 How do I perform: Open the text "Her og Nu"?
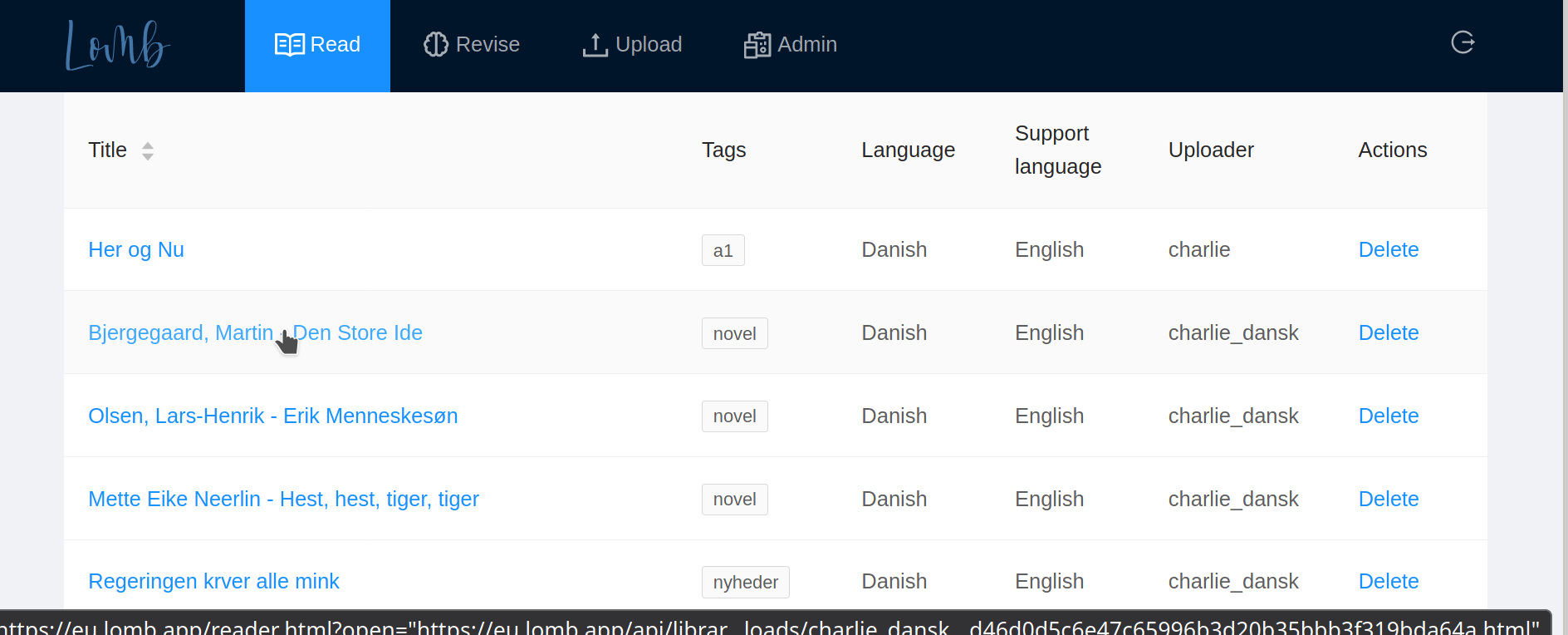coord(136,249)
